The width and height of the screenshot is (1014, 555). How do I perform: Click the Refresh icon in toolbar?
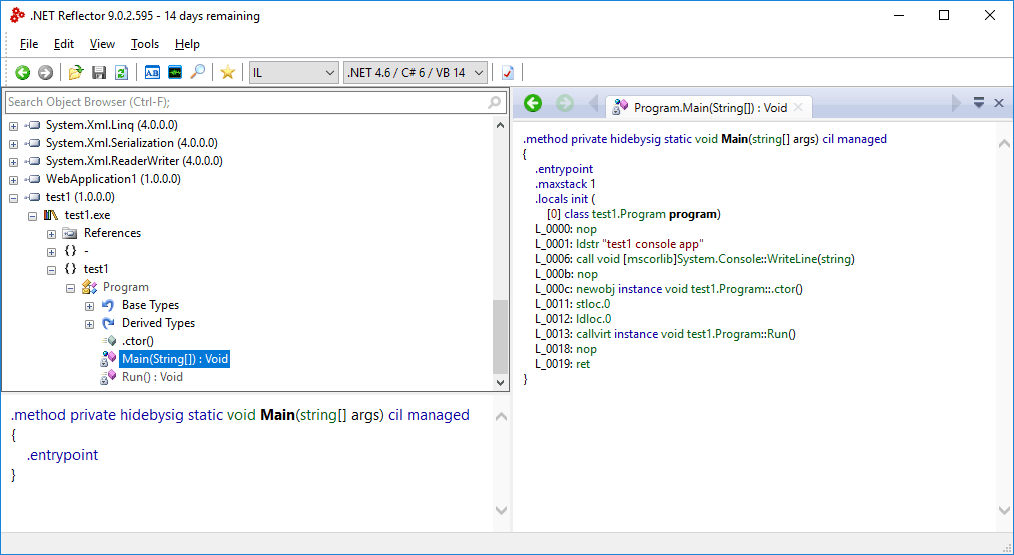pyautogui.click(x=121, y=72)
